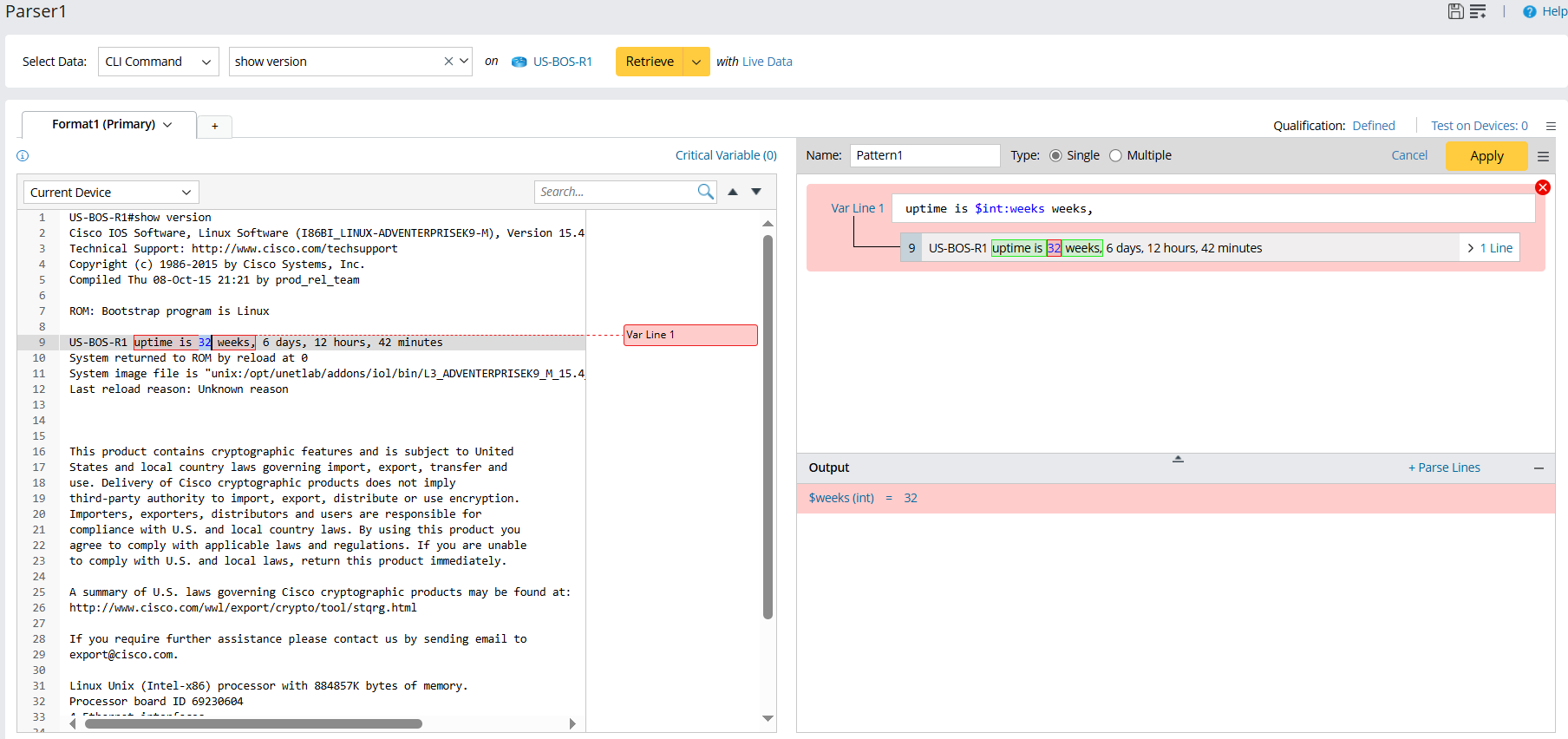Open the Retrieve button dropdown arrow
The image size is (1568, 739).
pos(696,62)
